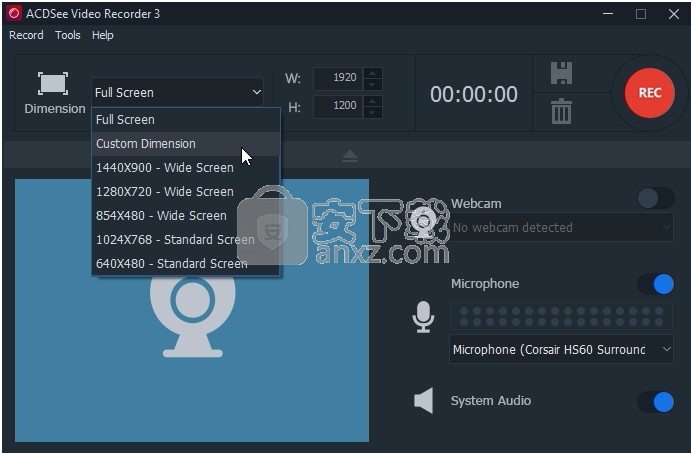Minimize the ACDSee Video Recorder window
Screen dimensions: 691x453
pos(608,14)
